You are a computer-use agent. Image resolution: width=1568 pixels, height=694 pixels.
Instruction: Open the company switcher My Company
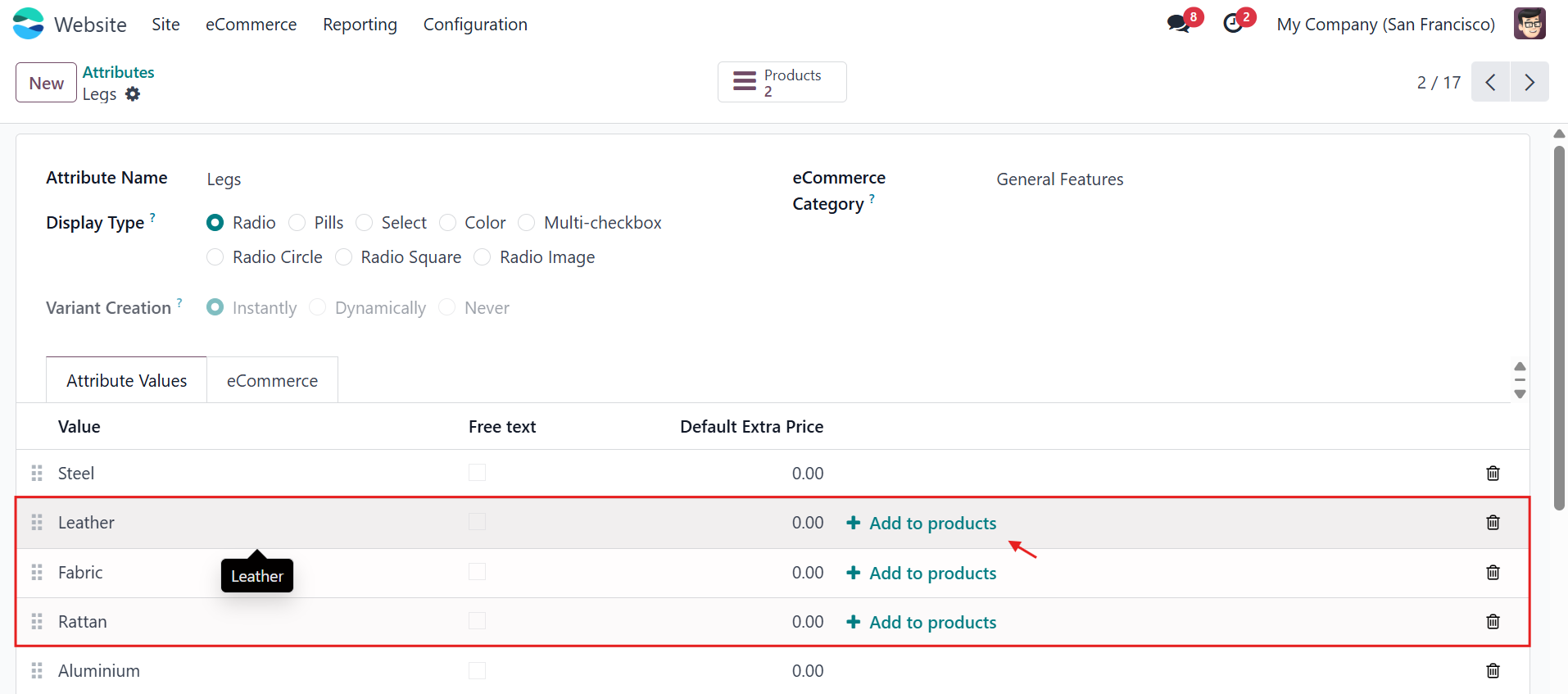coord(1385,25)
